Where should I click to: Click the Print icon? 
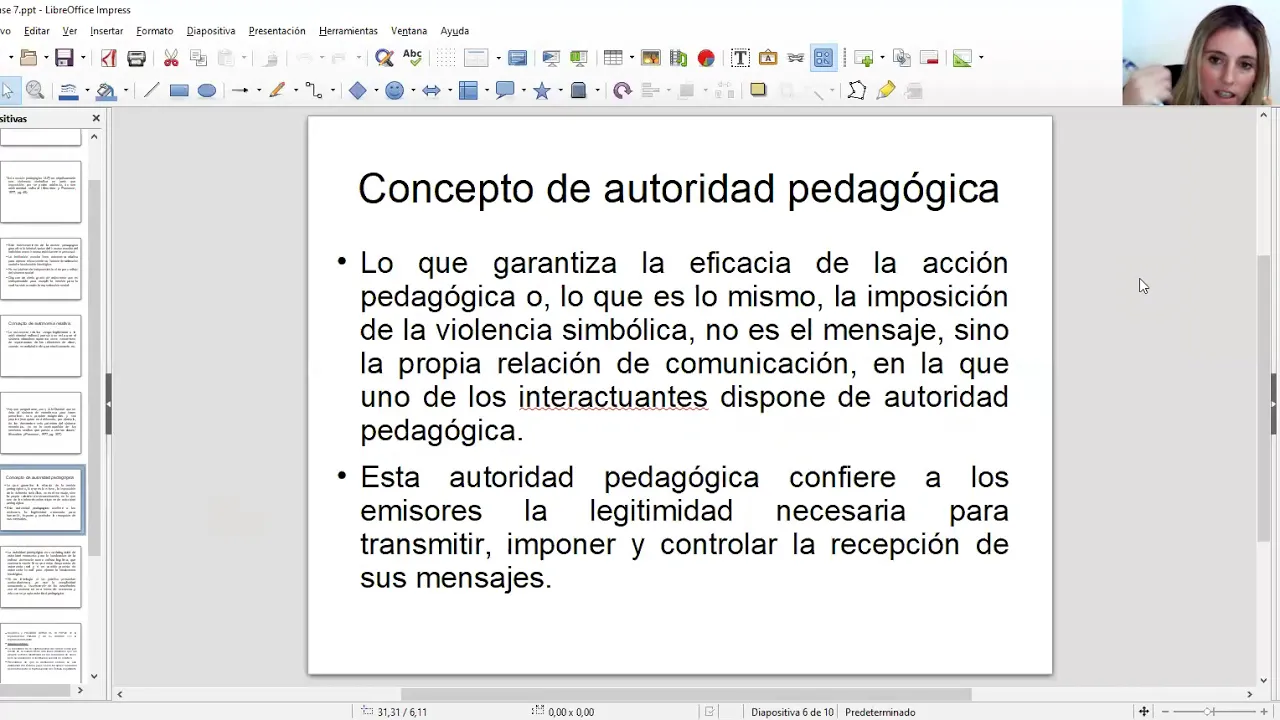(x=137, y=58)
